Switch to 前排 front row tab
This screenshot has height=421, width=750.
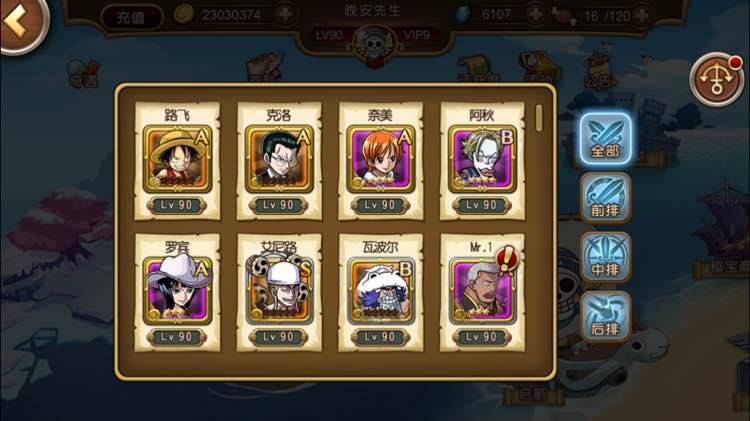(606, 199)
